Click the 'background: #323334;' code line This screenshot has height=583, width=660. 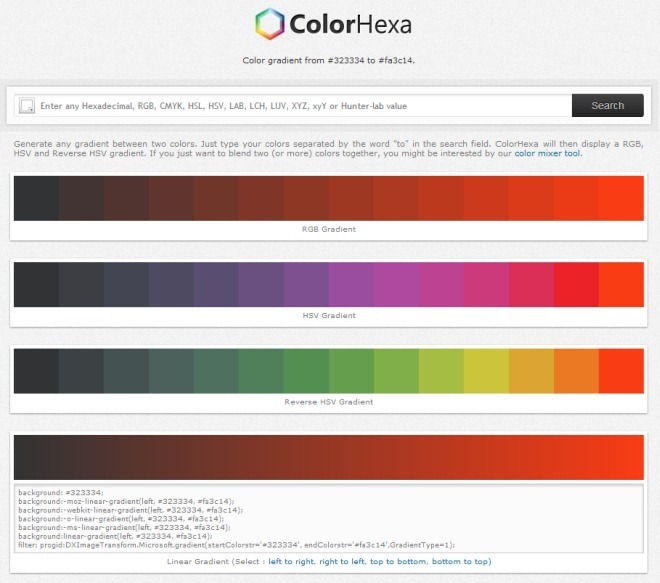point(61,492)
